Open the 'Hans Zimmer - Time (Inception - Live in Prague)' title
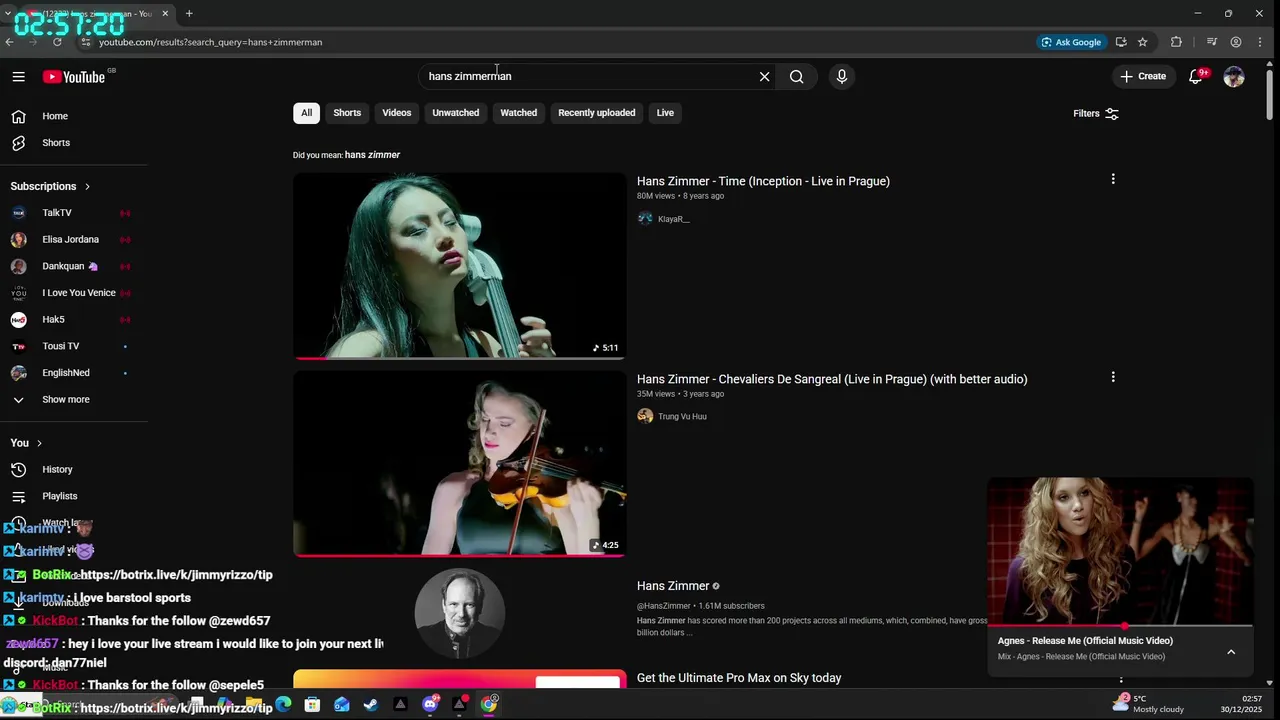Image resolution: width=1280 pixels, height=720 pixels. point(763,181)
